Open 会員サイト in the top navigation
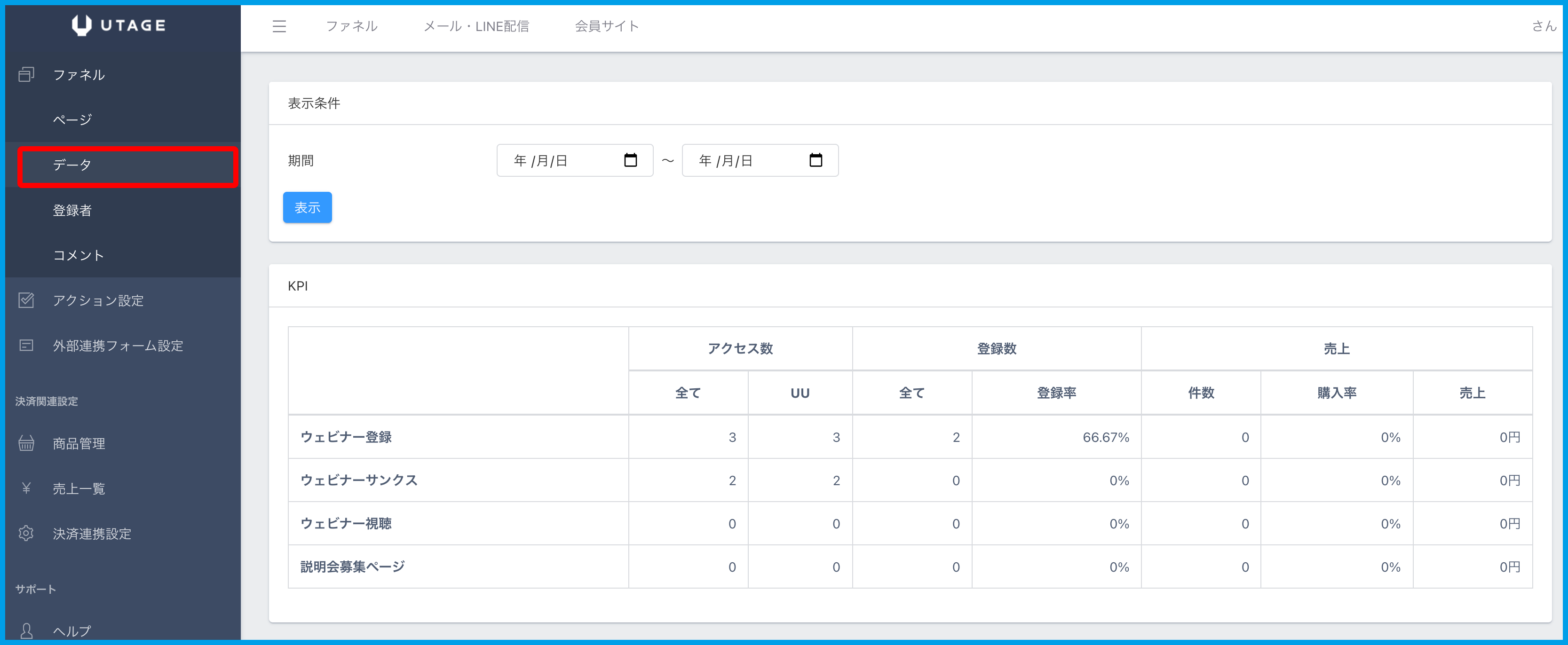 click(607, 26)
